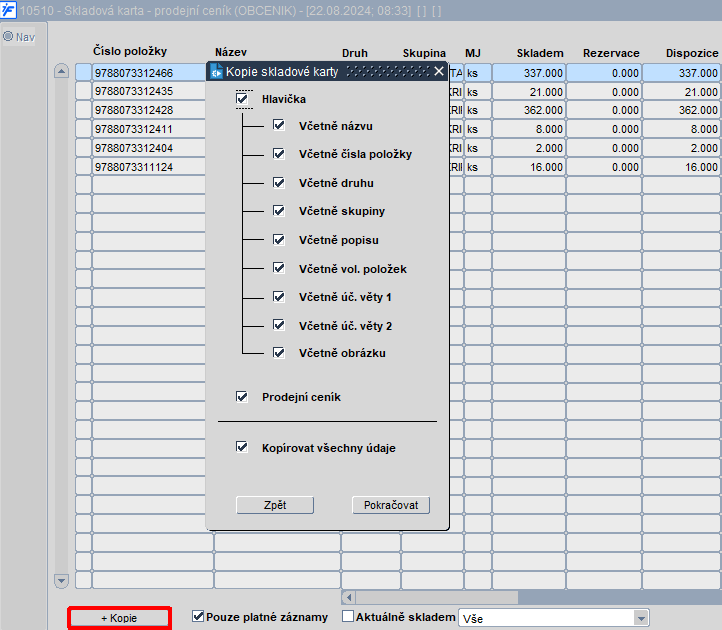The width and height of the screenshot is (722, 630).
Task: Click the Pokračovat button
Action: tap(391, 505)
